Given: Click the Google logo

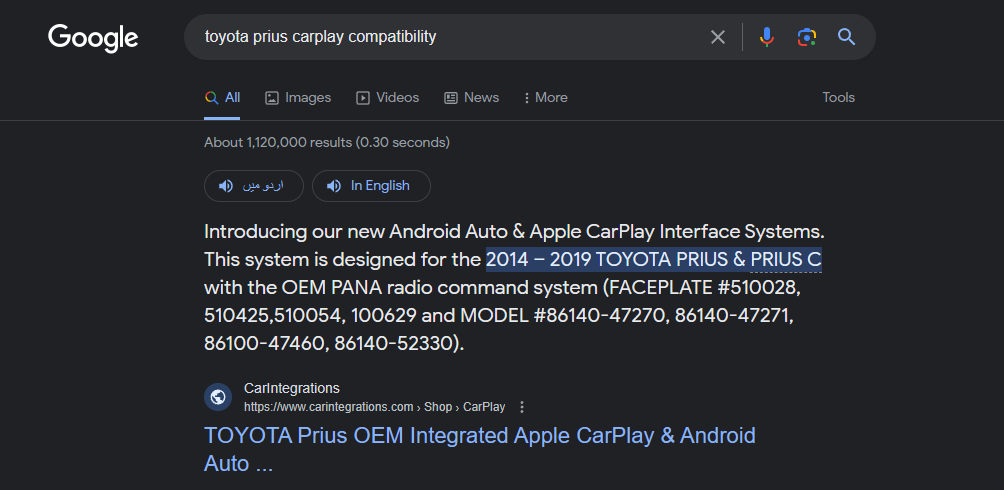Looking at the screenshot, I should 93,38.
